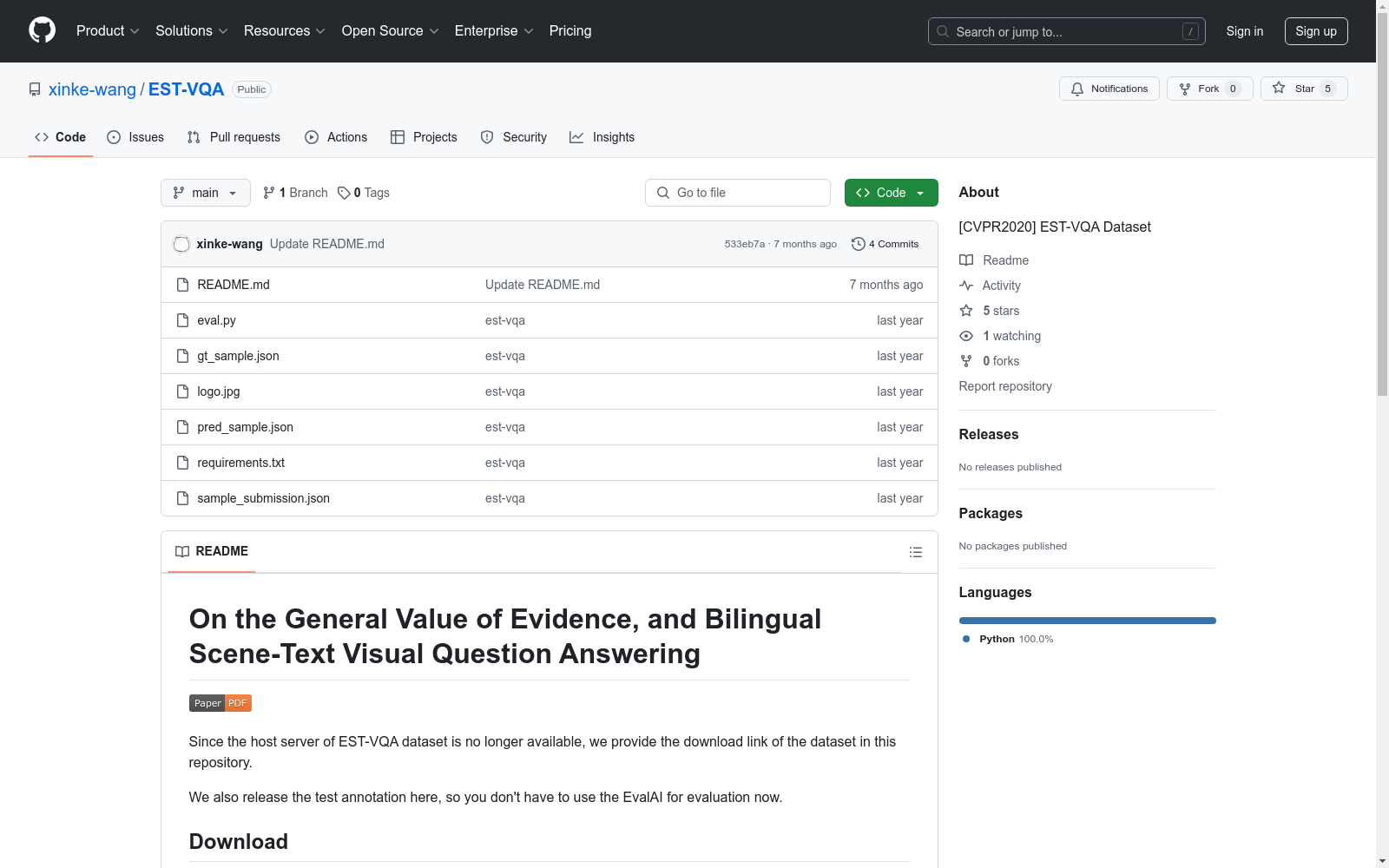Viewport: 1389px width, 868px height.
Task: View the 4 Commits history
Action: coord(885,244)
